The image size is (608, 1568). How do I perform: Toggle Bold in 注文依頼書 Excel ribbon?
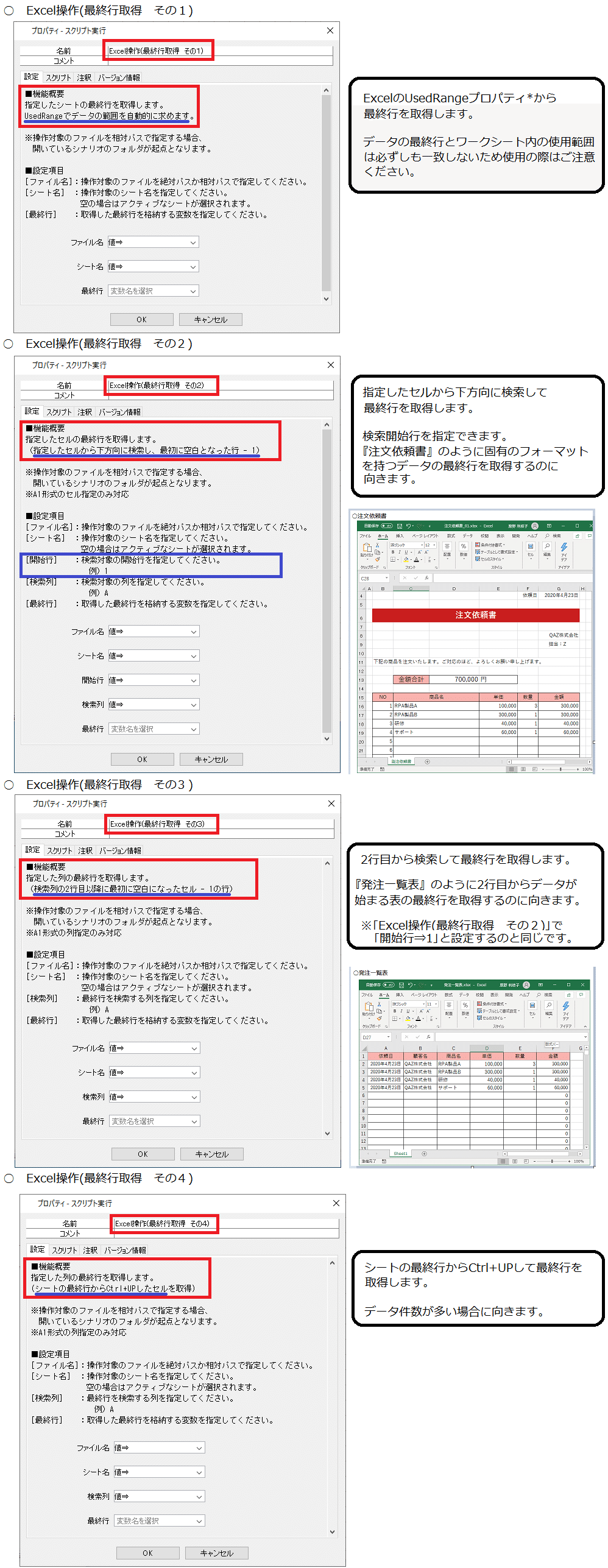tap(393, 552)
